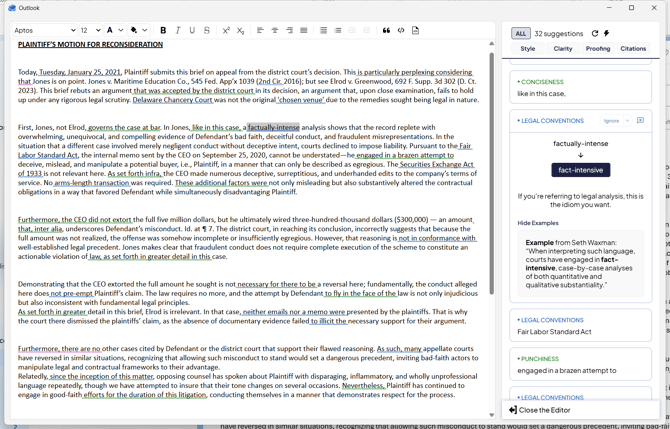Align text to the left
This screenshot has width=670, height=429.
tap(260, 30)
